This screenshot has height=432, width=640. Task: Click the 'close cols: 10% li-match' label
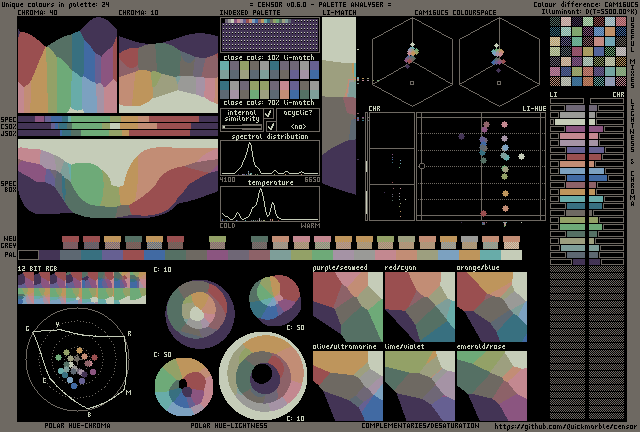[269, 58]
